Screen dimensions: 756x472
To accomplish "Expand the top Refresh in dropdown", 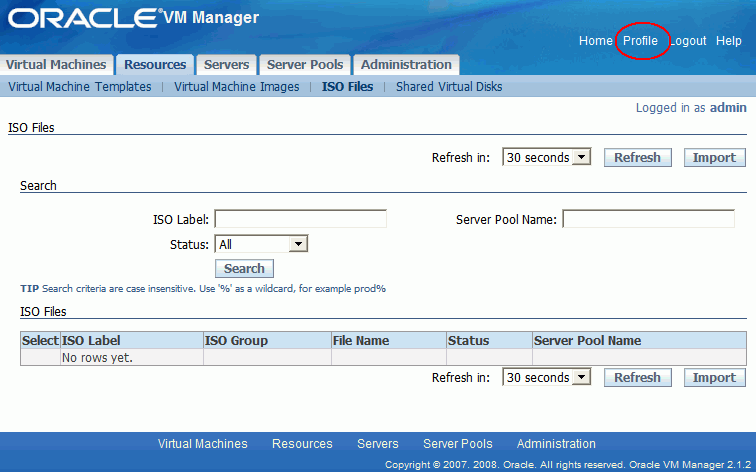I will click(x=547, y=157).
